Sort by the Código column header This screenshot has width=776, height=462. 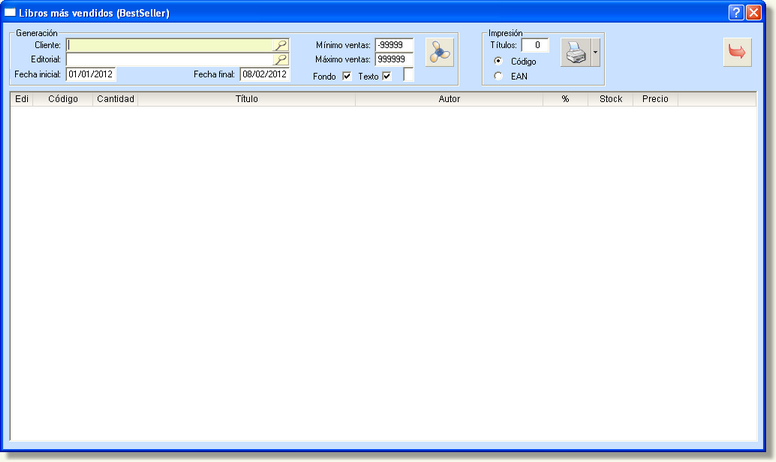coord(63,99)
